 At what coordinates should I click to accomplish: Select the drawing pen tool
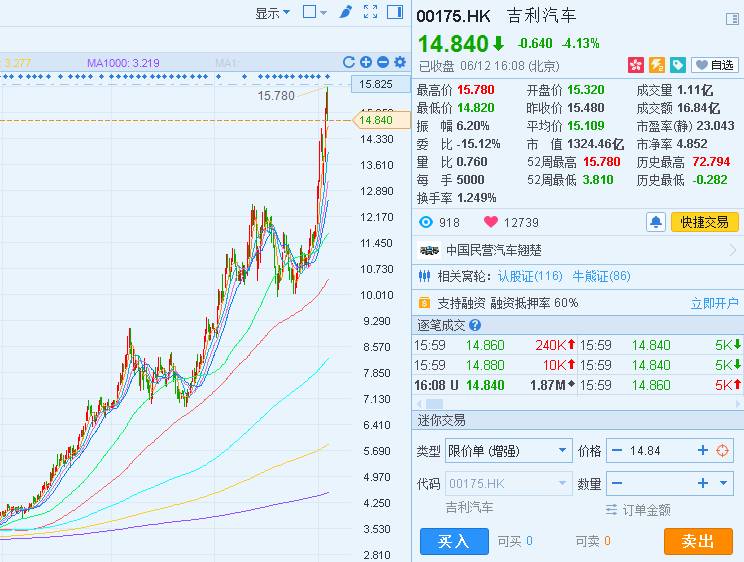(345, 12)
